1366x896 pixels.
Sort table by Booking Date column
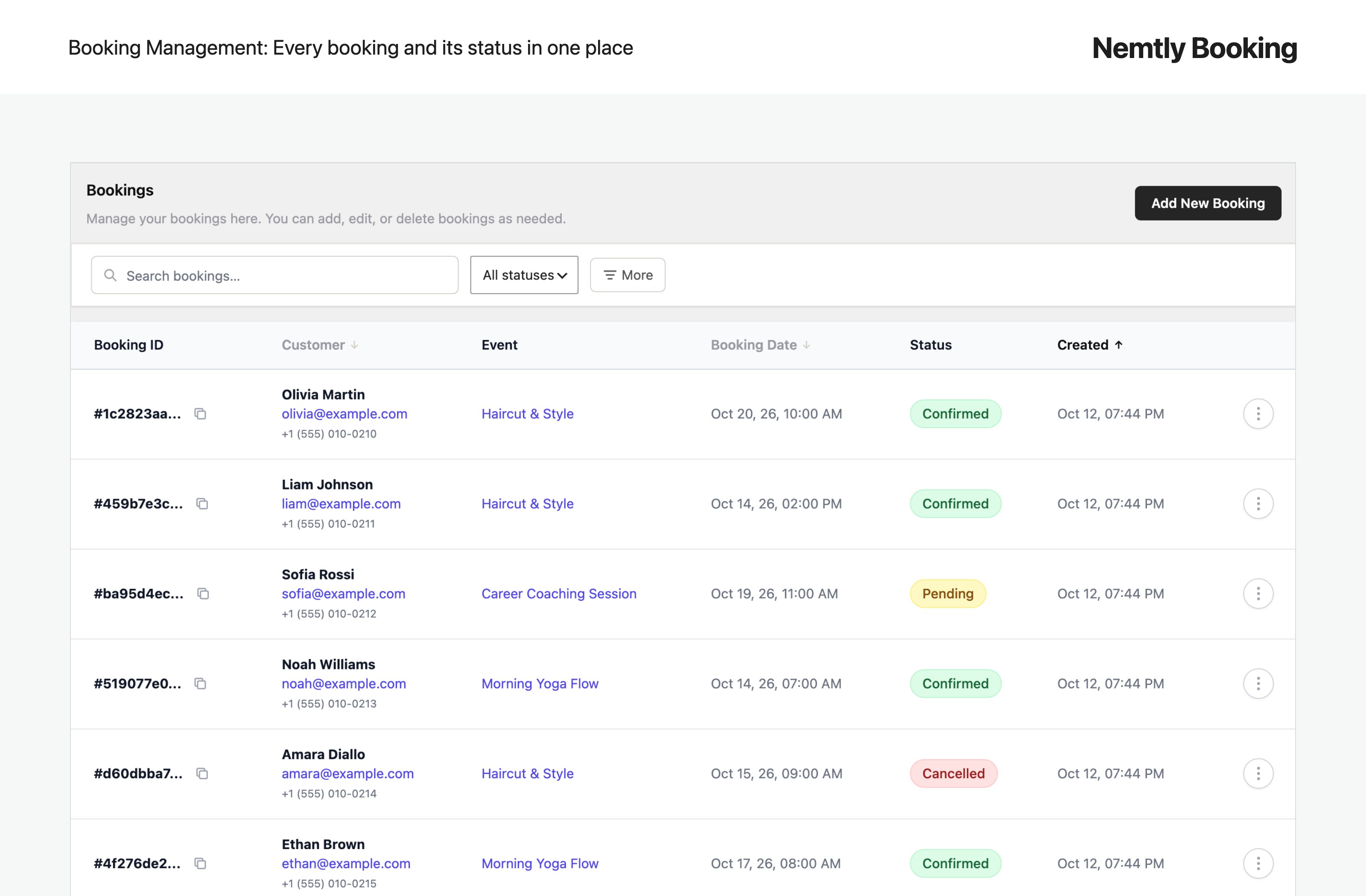(x=761, y=345)
